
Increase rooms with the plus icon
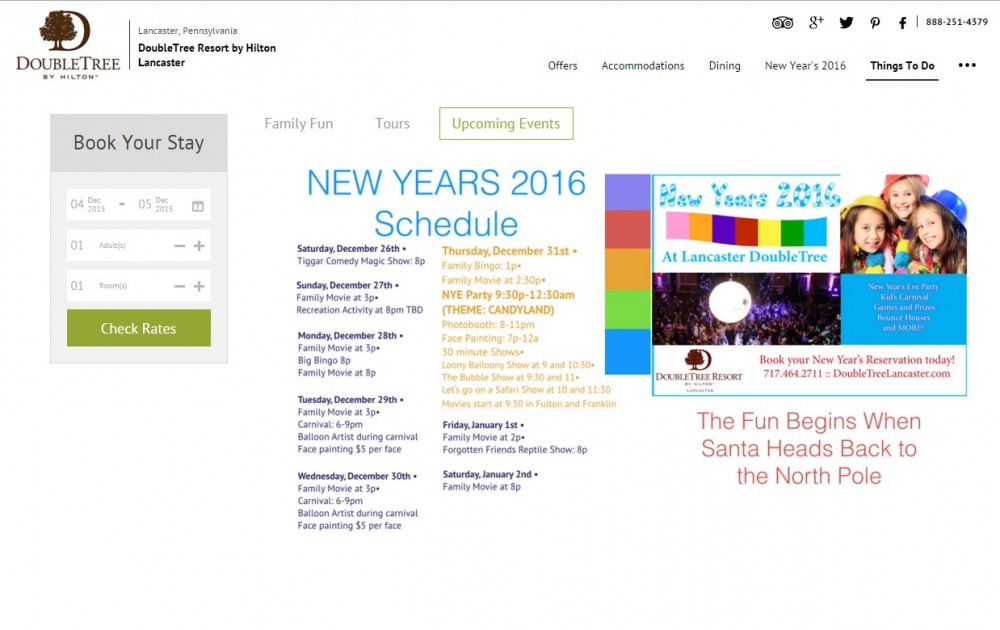pyautogui.click(x=199, y=286)
